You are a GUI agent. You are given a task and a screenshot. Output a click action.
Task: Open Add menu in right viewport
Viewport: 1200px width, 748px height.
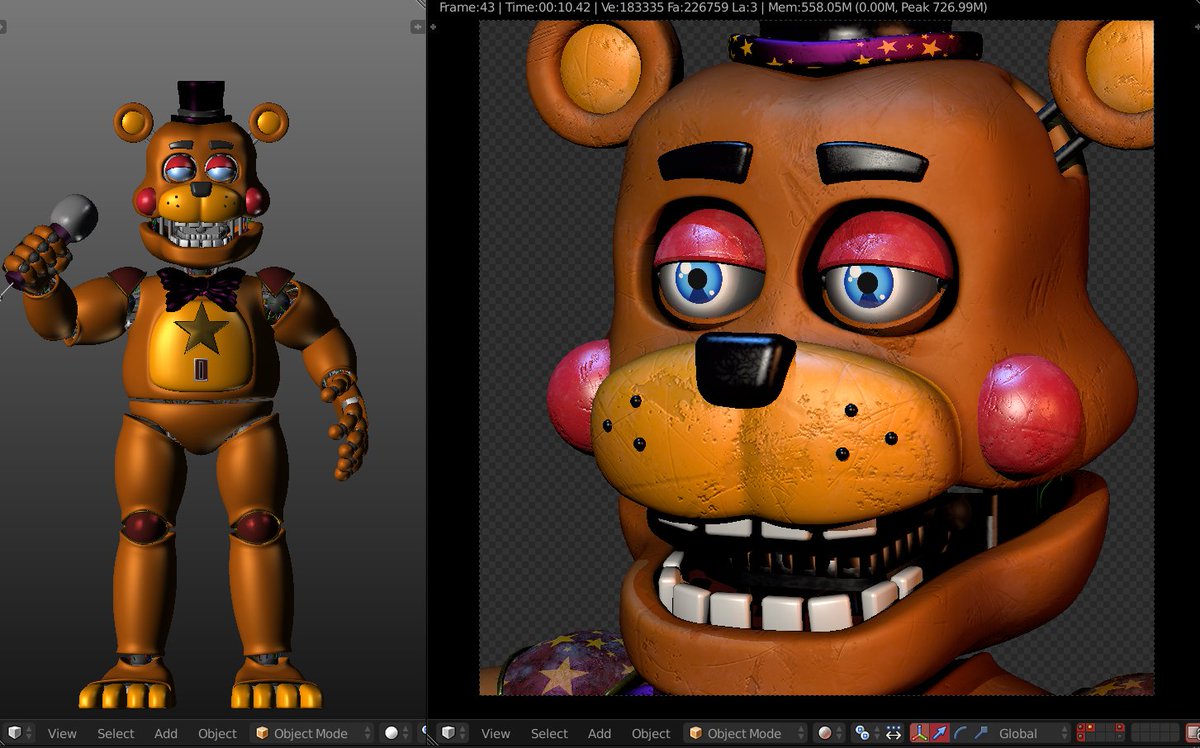(x=600, y=733)
